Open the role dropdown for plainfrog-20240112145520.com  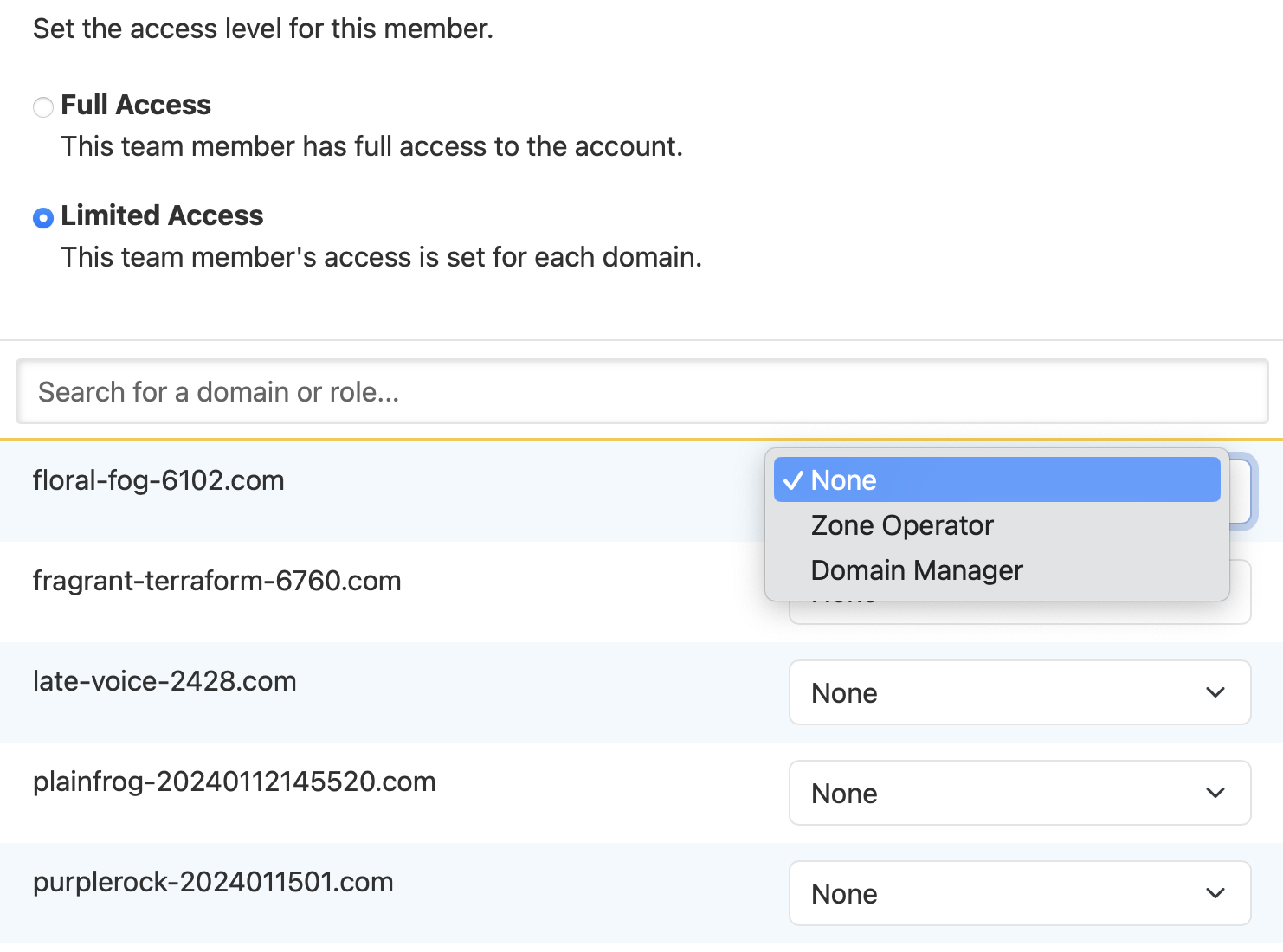(x=1020, y=793)
